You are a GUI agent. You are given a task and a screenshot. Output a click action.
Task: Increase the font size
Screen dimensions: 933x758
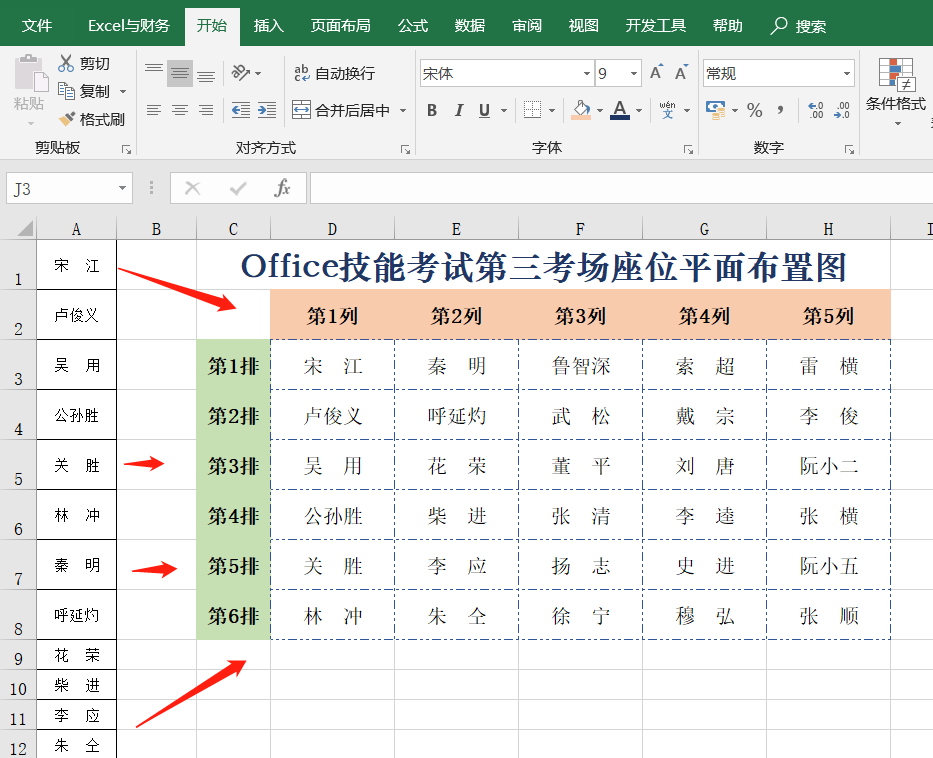[656, 73]
